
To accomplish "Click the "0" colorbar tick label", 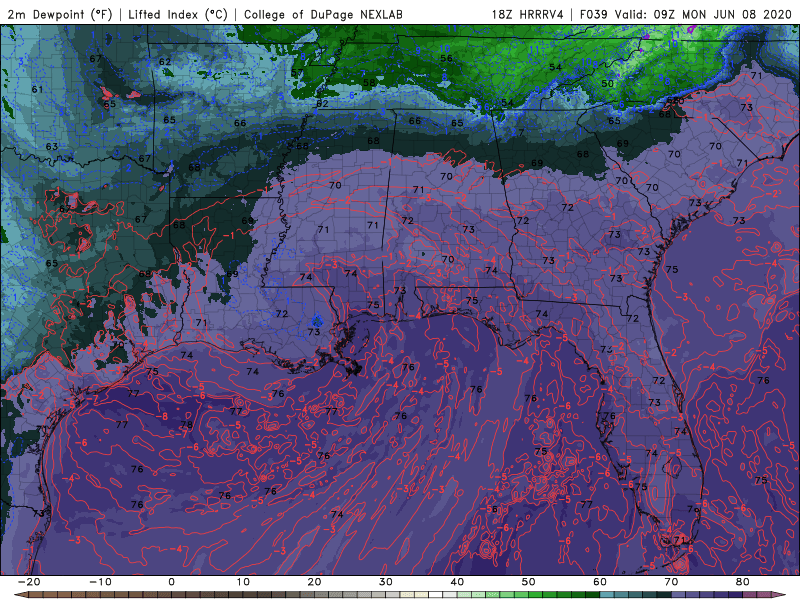I will pos(171,582).
